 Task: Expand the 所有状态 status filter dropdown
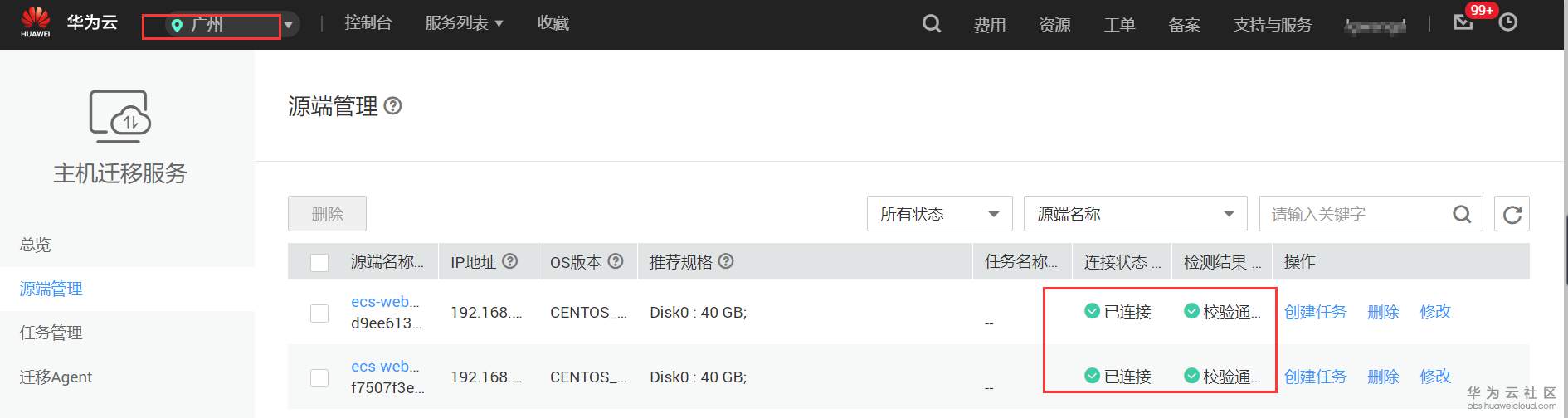(939, 214)
